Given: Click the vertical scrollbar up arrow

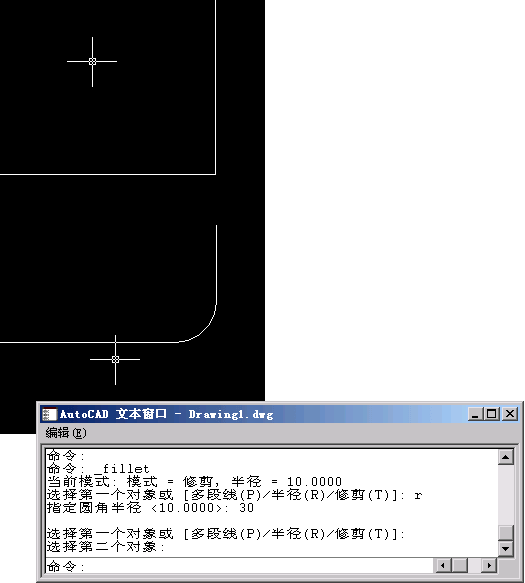Looking at the screenshot, I should [506, 457].
